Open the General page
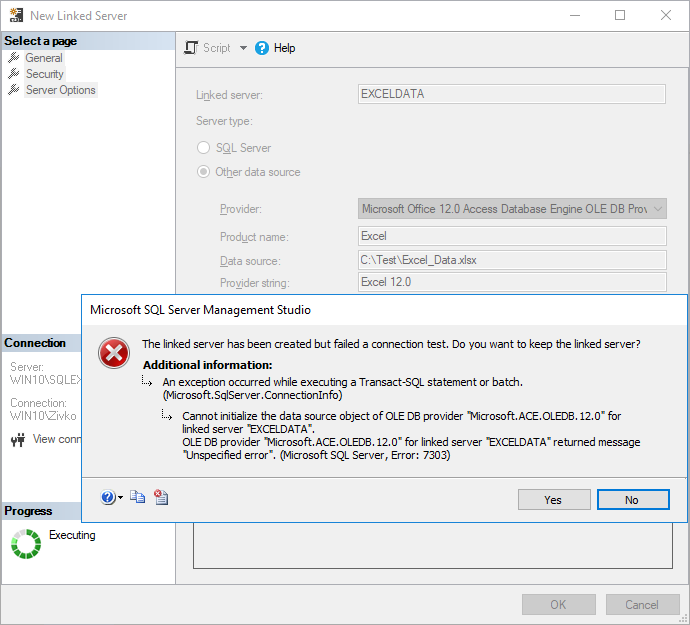 tap(44, 58)
